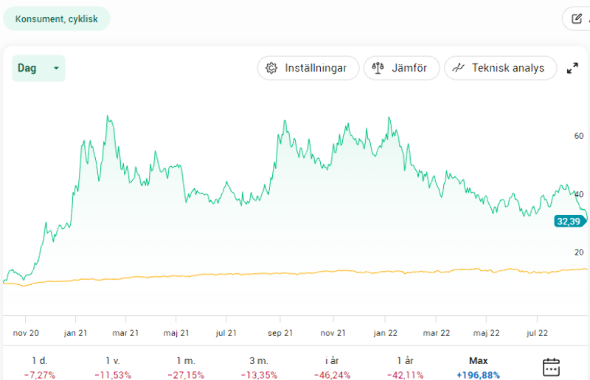Click the -46,24% year-to-date value

tap(332, 375)
